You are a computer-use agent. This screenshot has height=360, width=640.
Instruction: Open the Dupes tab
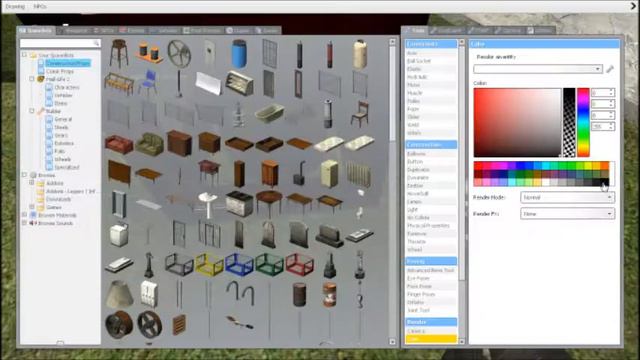pos(238,31)
